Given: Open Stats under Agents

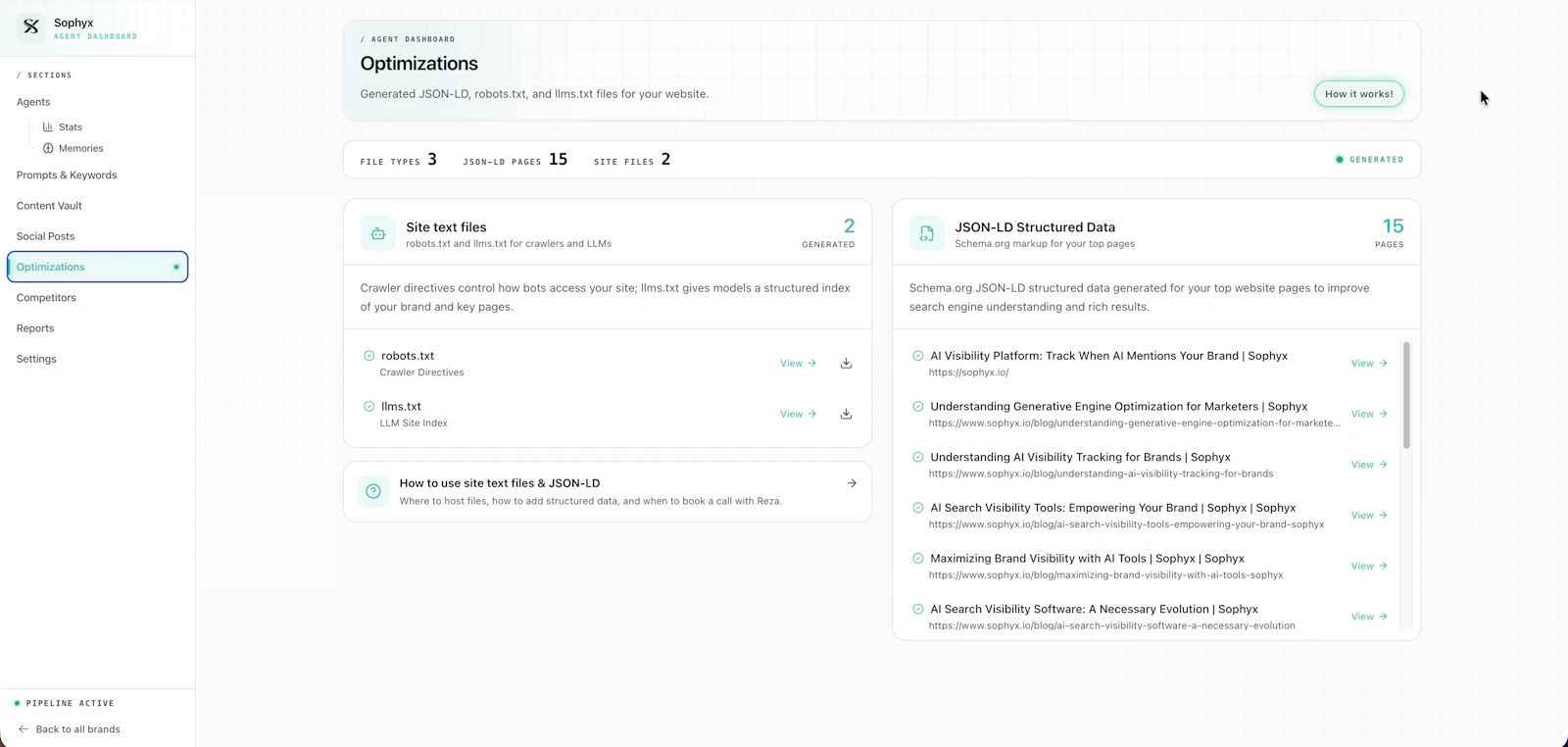Looking at the screenshot, I should (71, 126).
